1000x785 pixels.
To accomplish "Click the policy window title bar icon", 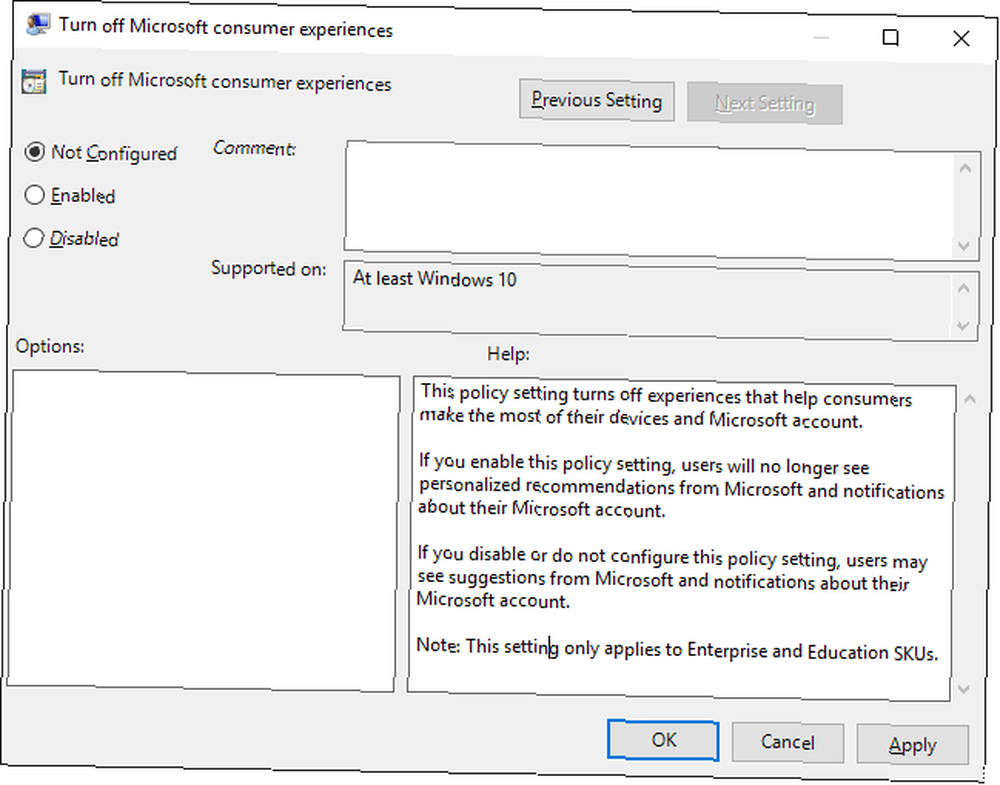I will [x=38, y=24].
